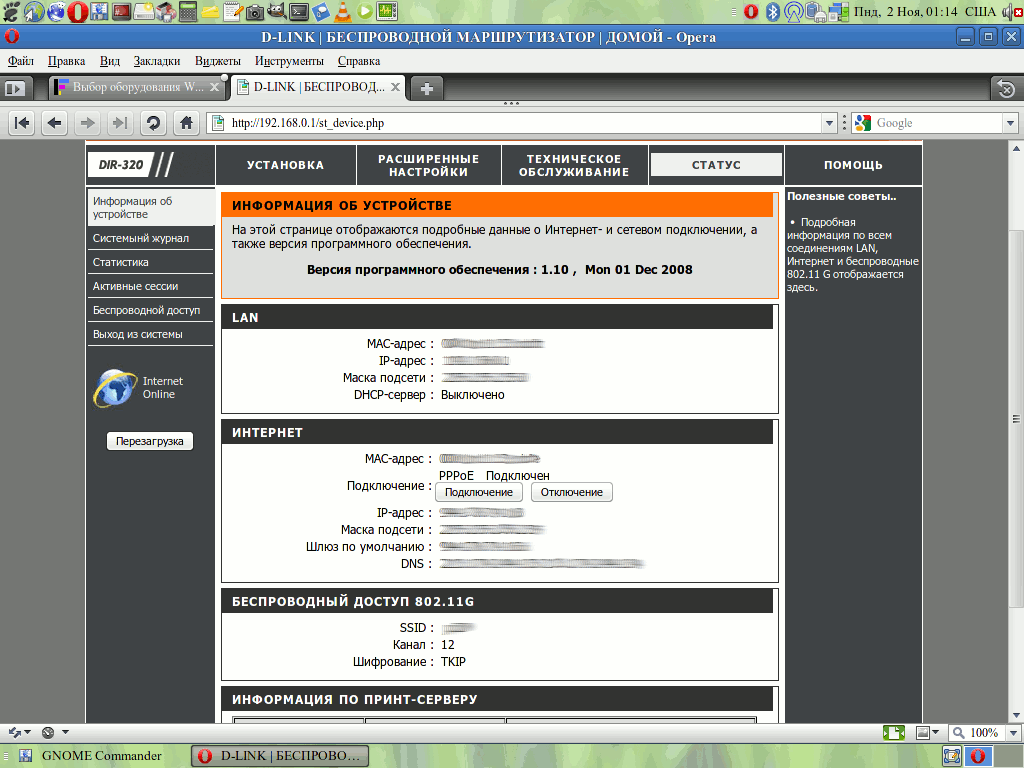Launch the green play button media app
The image size is (1024, 768).
[x=365, y=11]
